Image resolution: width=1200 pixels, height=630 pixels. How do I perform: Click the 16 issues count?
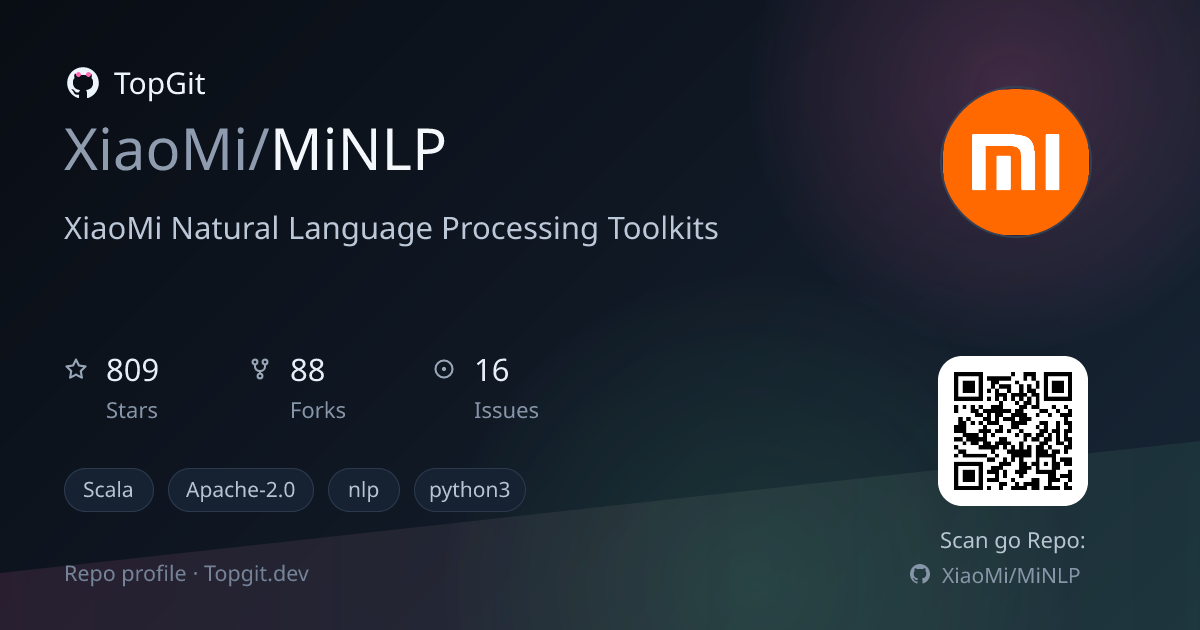[x=491, y=371]
